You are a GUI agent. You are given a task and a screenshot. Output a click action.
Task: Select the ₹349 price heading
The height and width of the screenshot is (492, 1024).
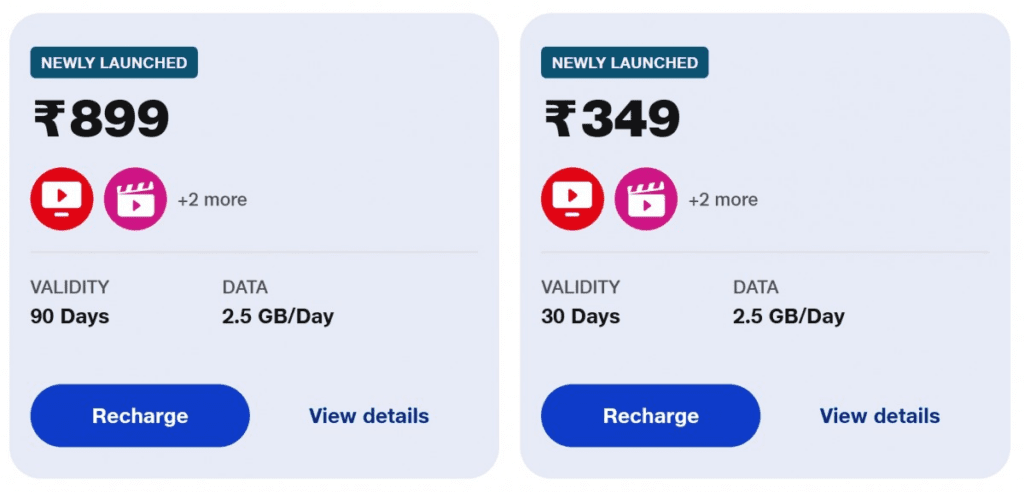click(612, 119)
